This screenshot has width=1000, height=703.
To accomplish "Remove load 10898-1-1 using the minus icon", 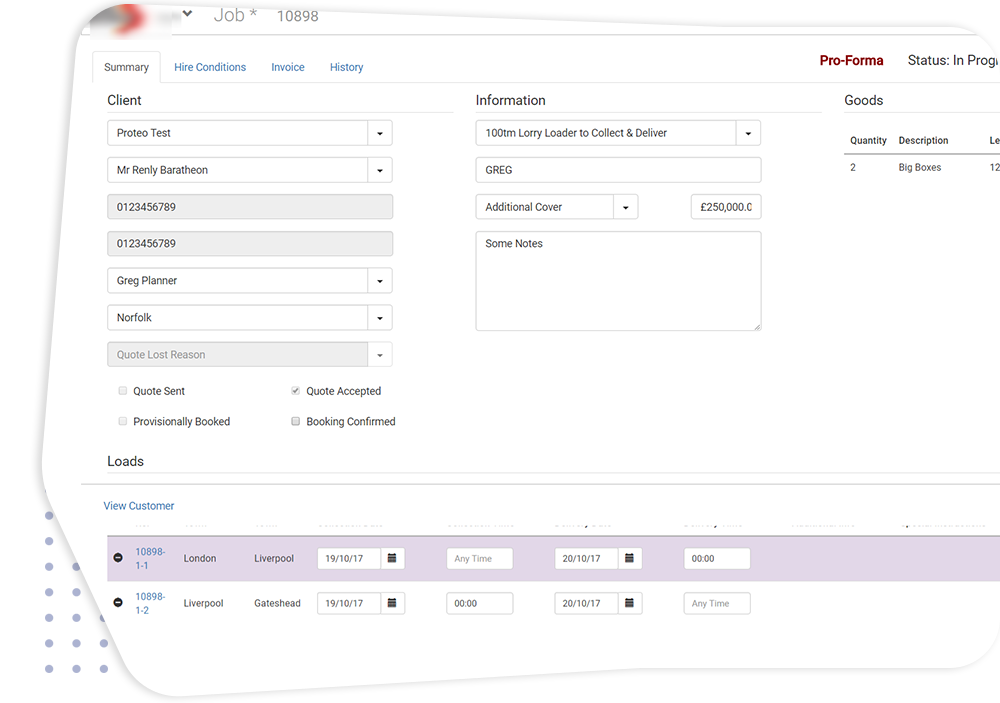I will click(120, 557).
